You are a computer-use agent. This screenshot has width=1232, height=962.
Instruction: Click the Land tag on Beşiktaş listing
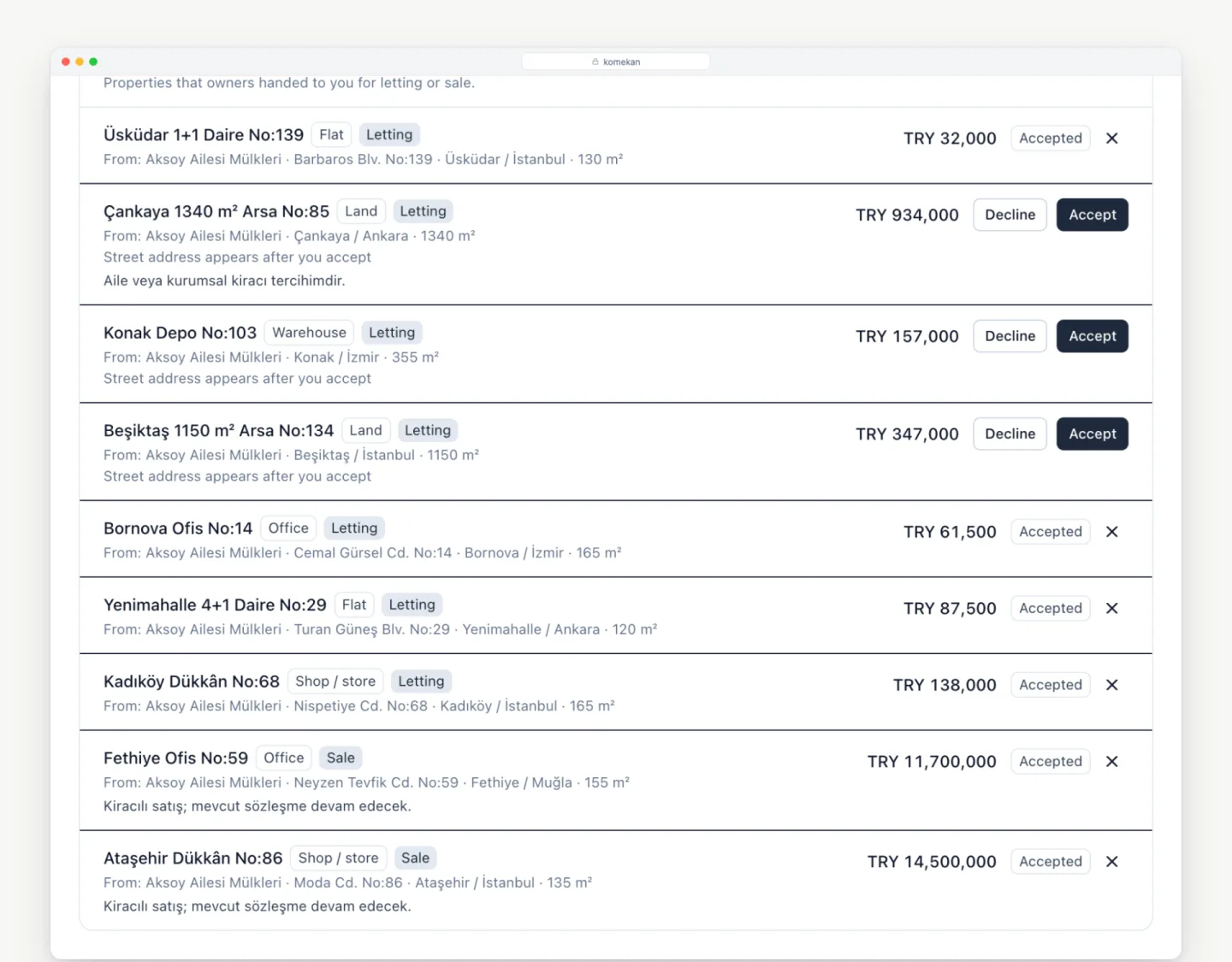(x=365, y=430)
